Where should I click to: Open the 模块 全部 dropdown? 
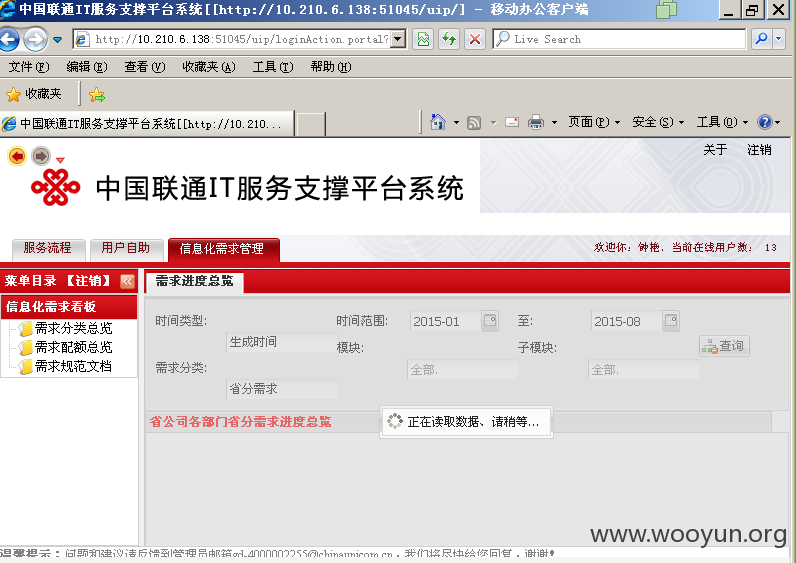(x=462, y=370)
